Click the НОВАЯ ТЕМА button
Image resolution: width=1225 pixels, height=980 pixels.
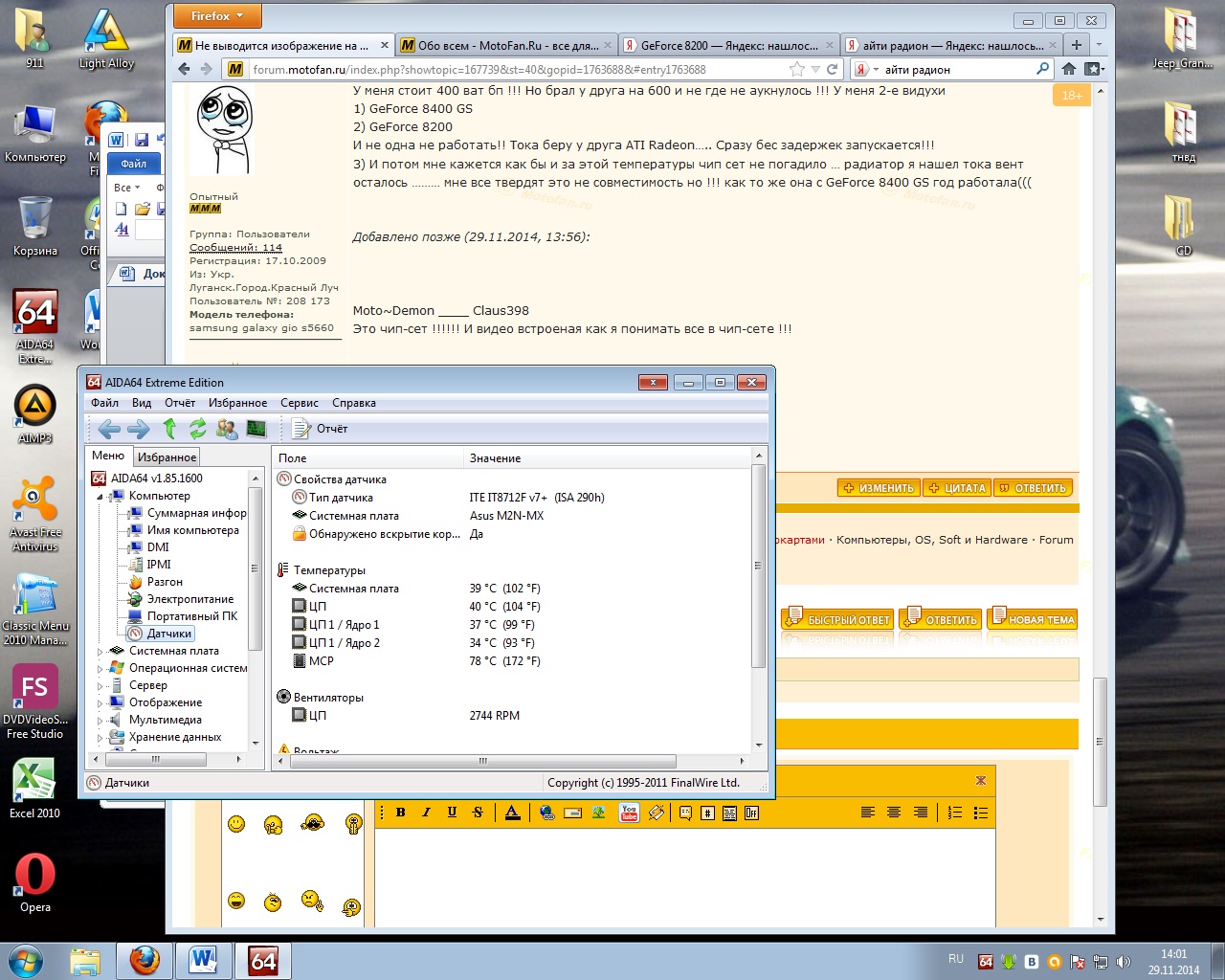click(x=1032, y=618)
